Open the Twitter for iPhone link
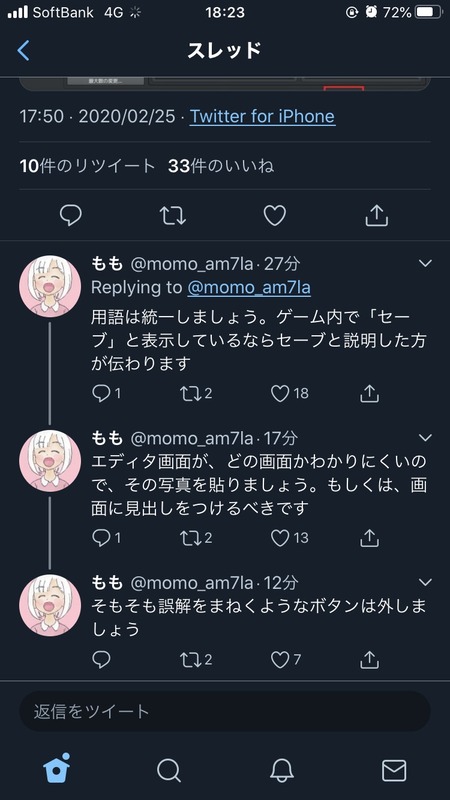450x800 pixels. pyautogui.click(x=262, y=116)
